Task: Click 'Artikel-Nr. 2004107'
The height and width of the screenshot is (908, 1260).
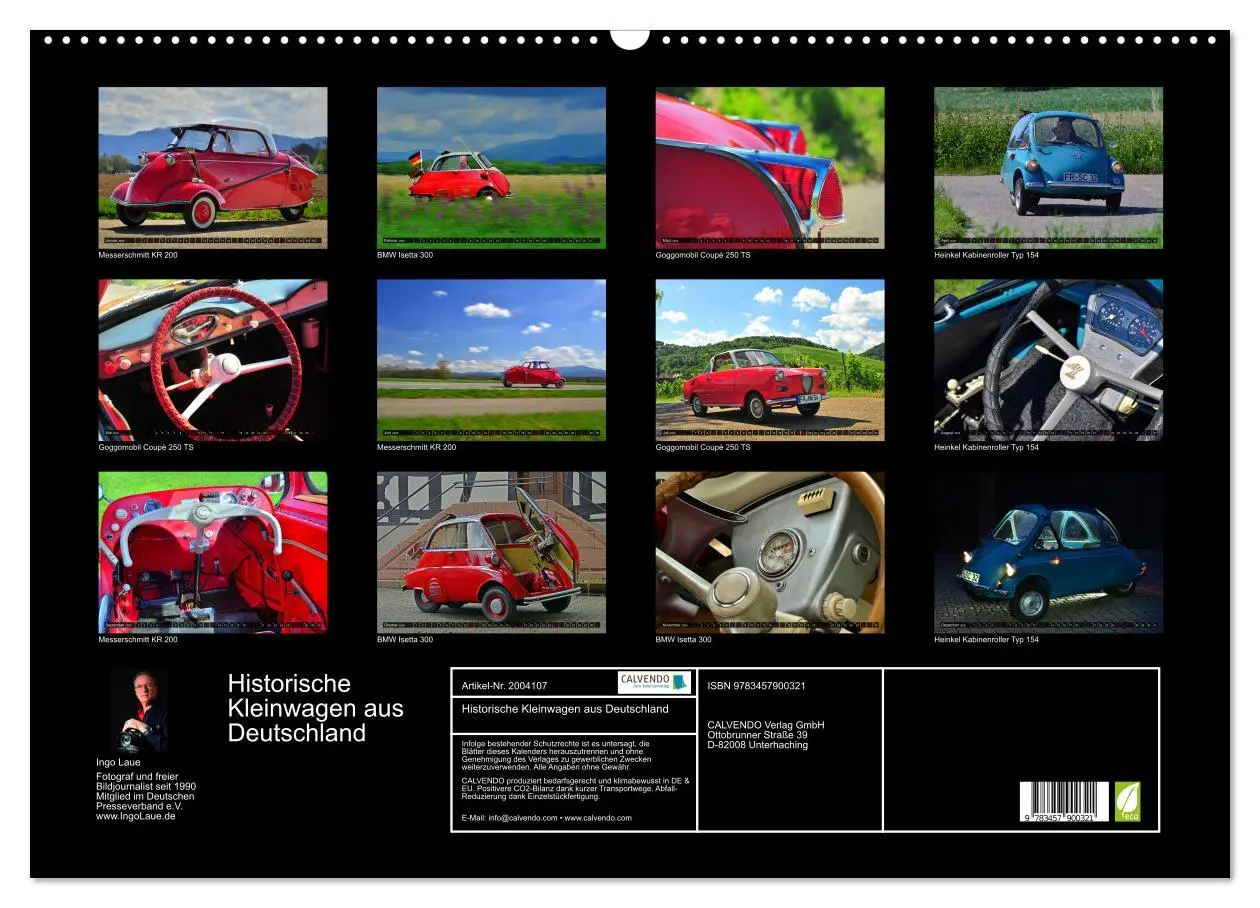Action: pyautogui.click(x=505, y=686)
